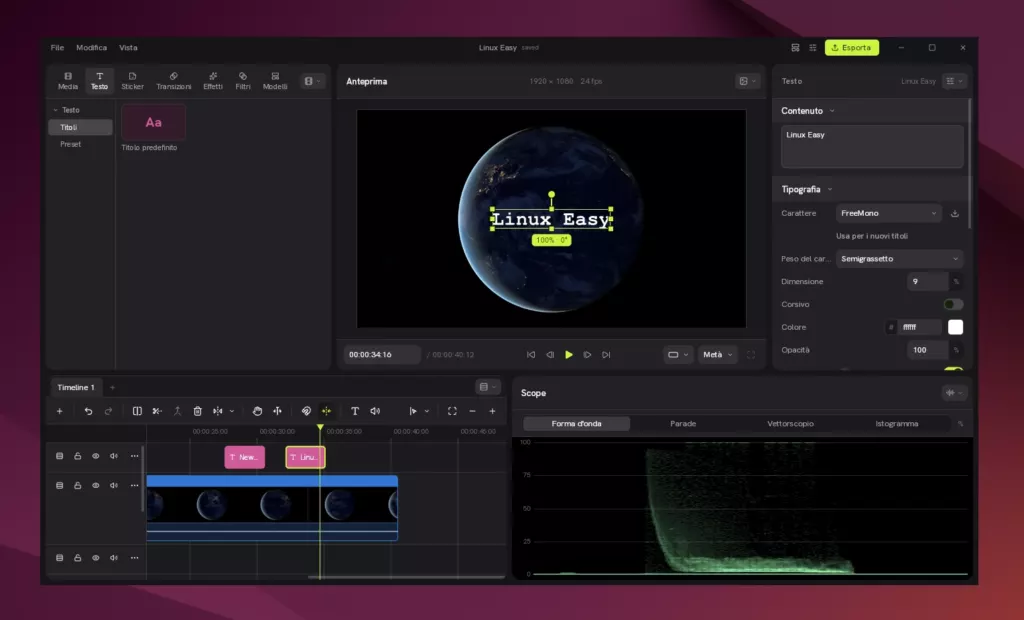Viewport: 1024px width, 620px height.
Task: Zoom in timeline with plus icon
Action: (x=492, y=411)
